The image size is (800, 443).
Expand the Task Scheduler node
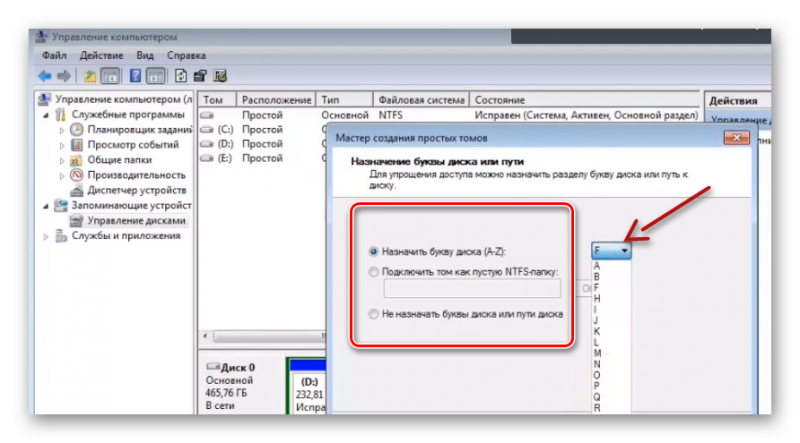point(61,130)
